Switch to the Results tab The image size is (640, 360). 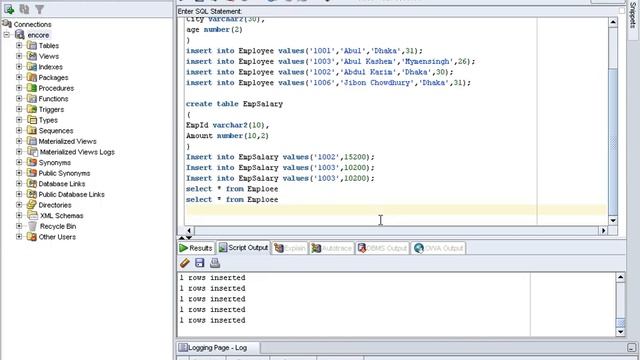point(196,248)
